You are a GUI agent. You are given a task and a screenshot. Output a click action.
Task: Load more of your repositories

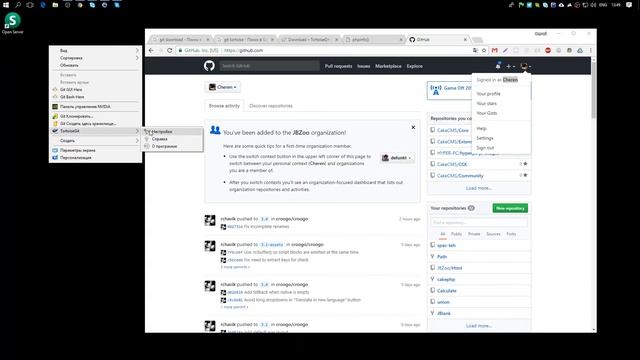479,326
